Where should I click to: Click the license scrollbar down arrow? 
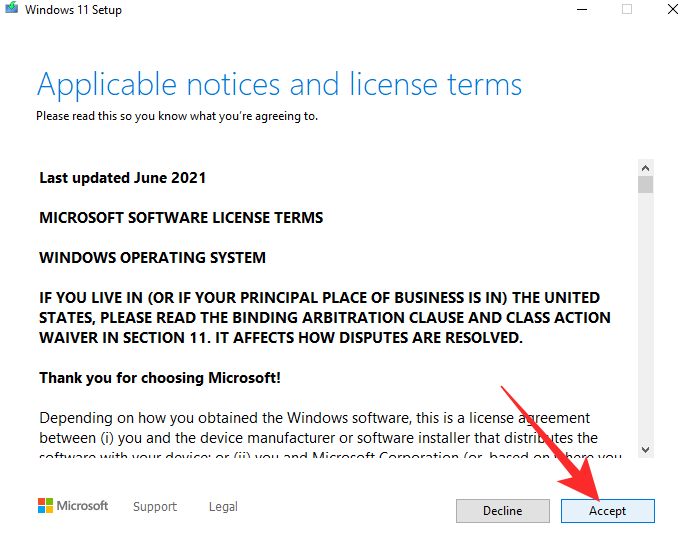[645, 450]
